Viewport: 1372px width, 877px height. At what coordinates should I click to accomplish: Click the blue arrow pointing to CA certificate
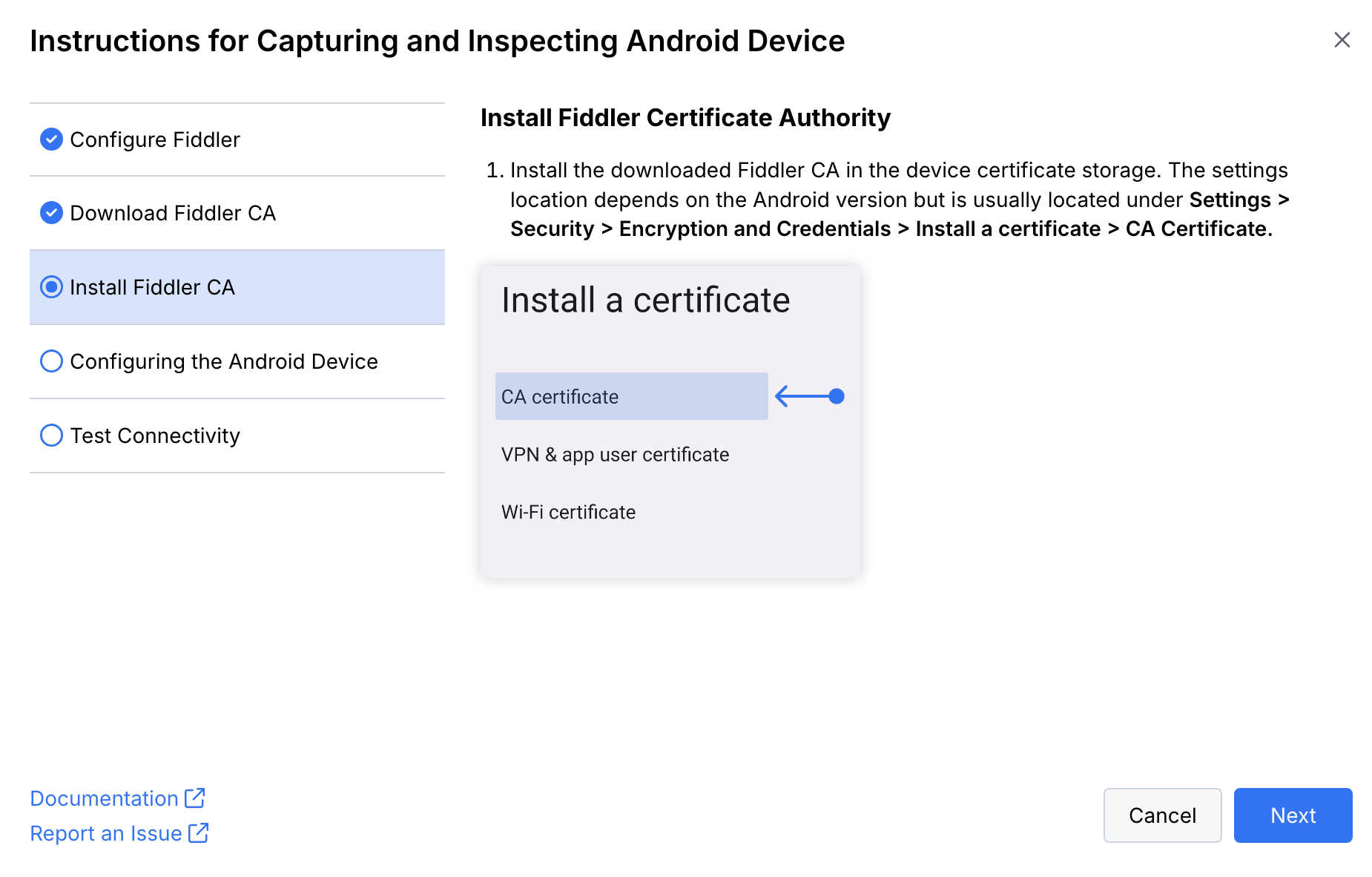coord(809,396)
